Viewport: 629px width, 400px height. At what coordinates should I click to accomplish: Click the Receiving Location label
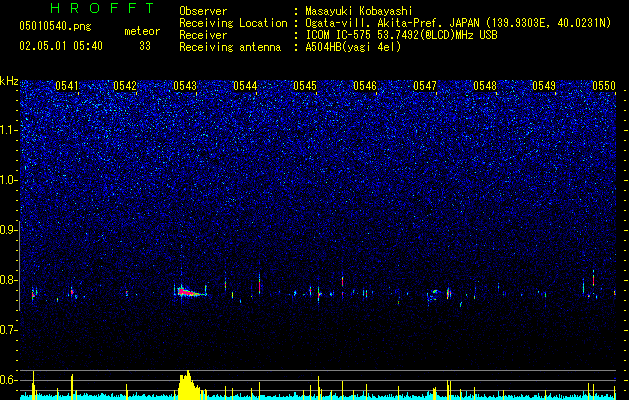[x=233, y=23]
